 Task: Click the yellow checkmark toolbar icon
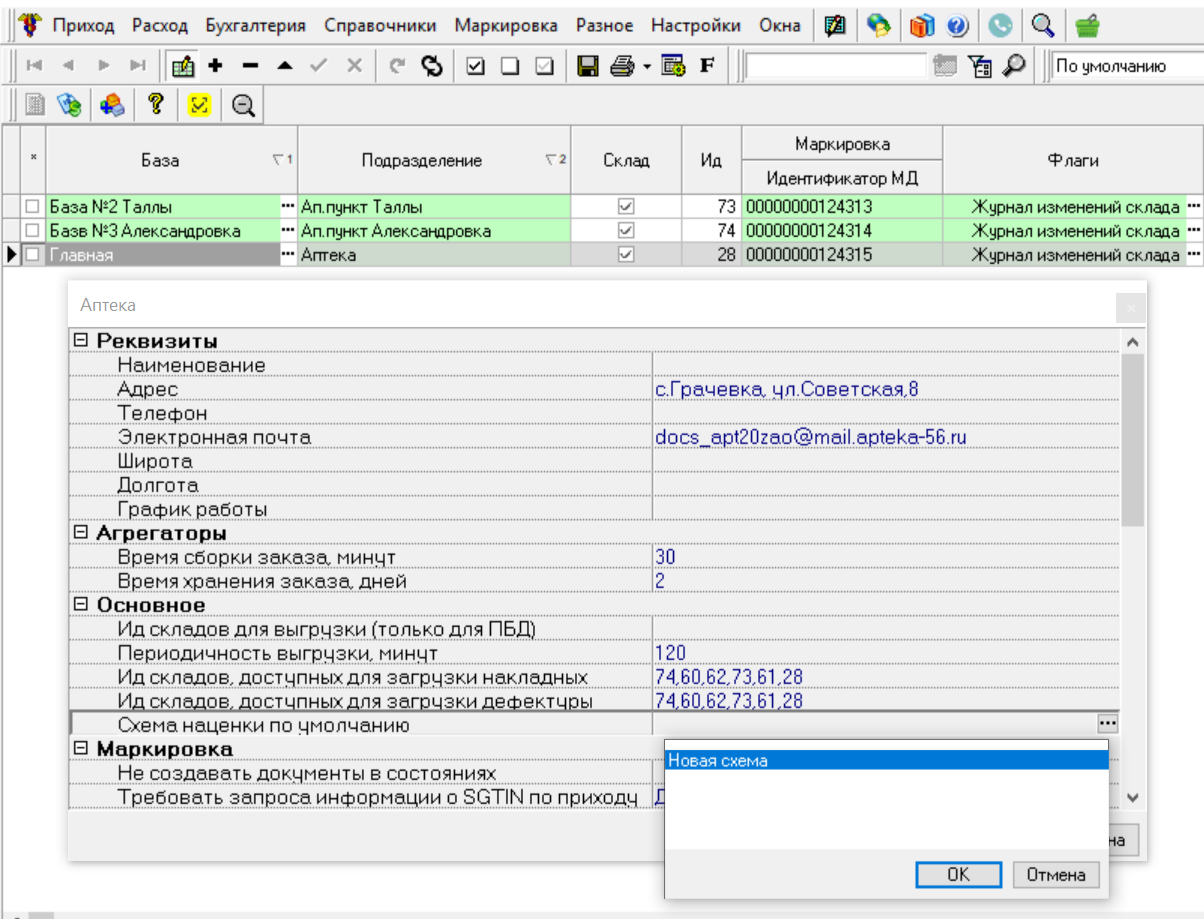click(x=198, y=103)
